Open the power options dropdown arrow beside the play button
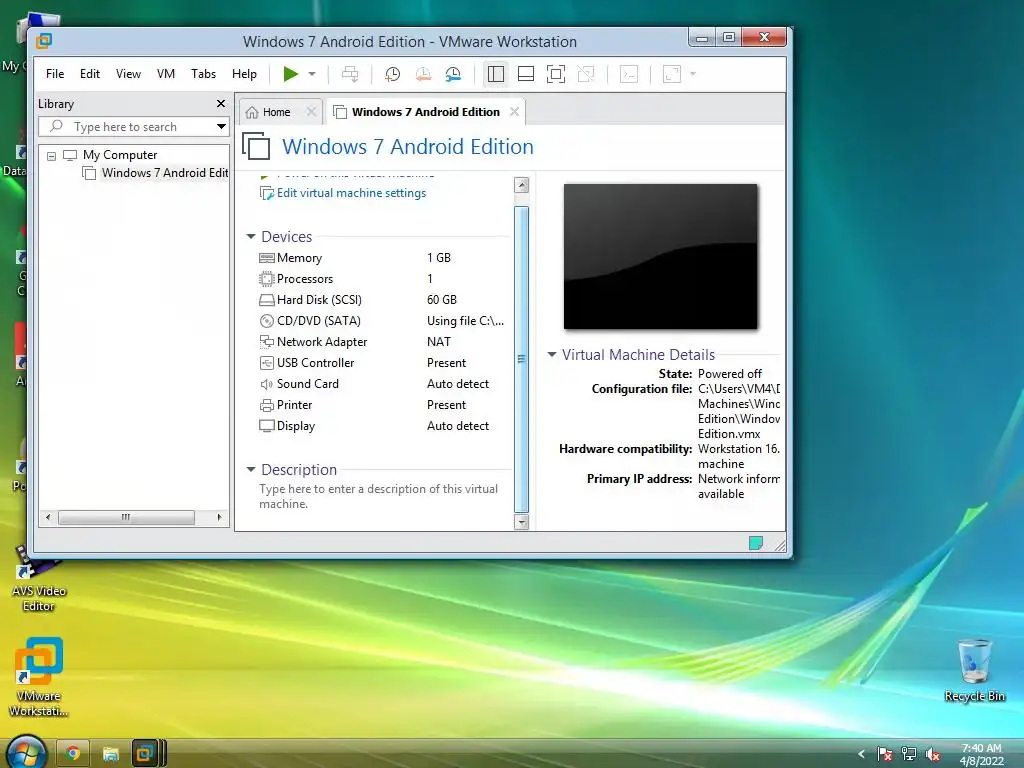Viewport: 1024px width, 768px height. pyautogui.click(x=312, y=74)
